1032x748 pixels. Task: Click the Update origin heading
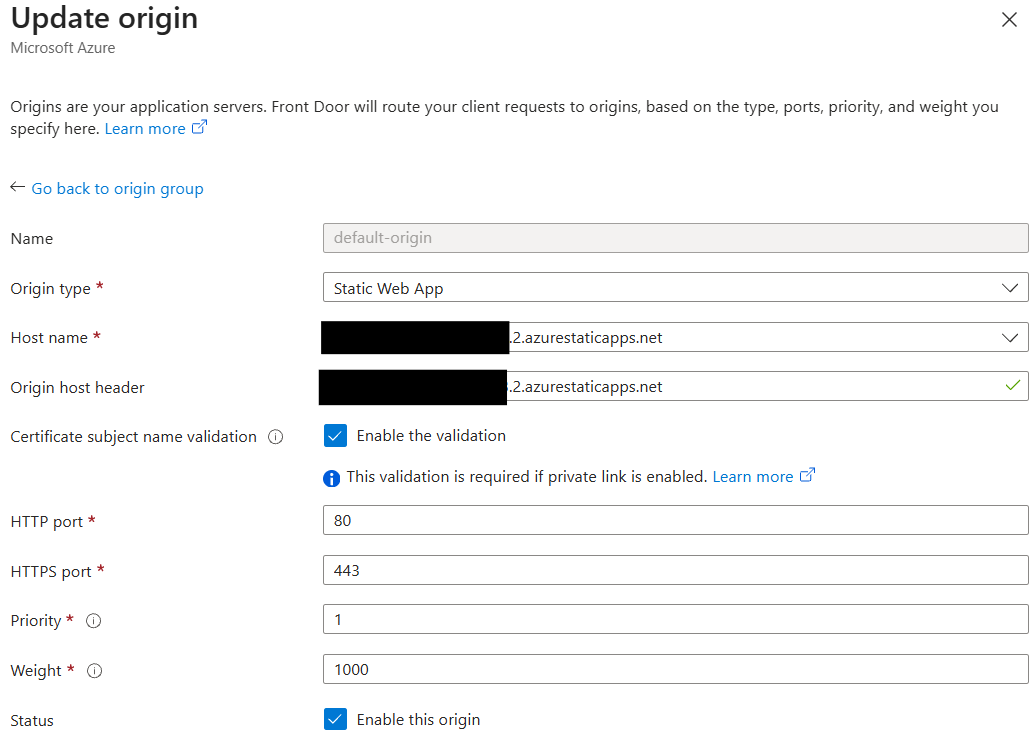[x=104, y=18]
